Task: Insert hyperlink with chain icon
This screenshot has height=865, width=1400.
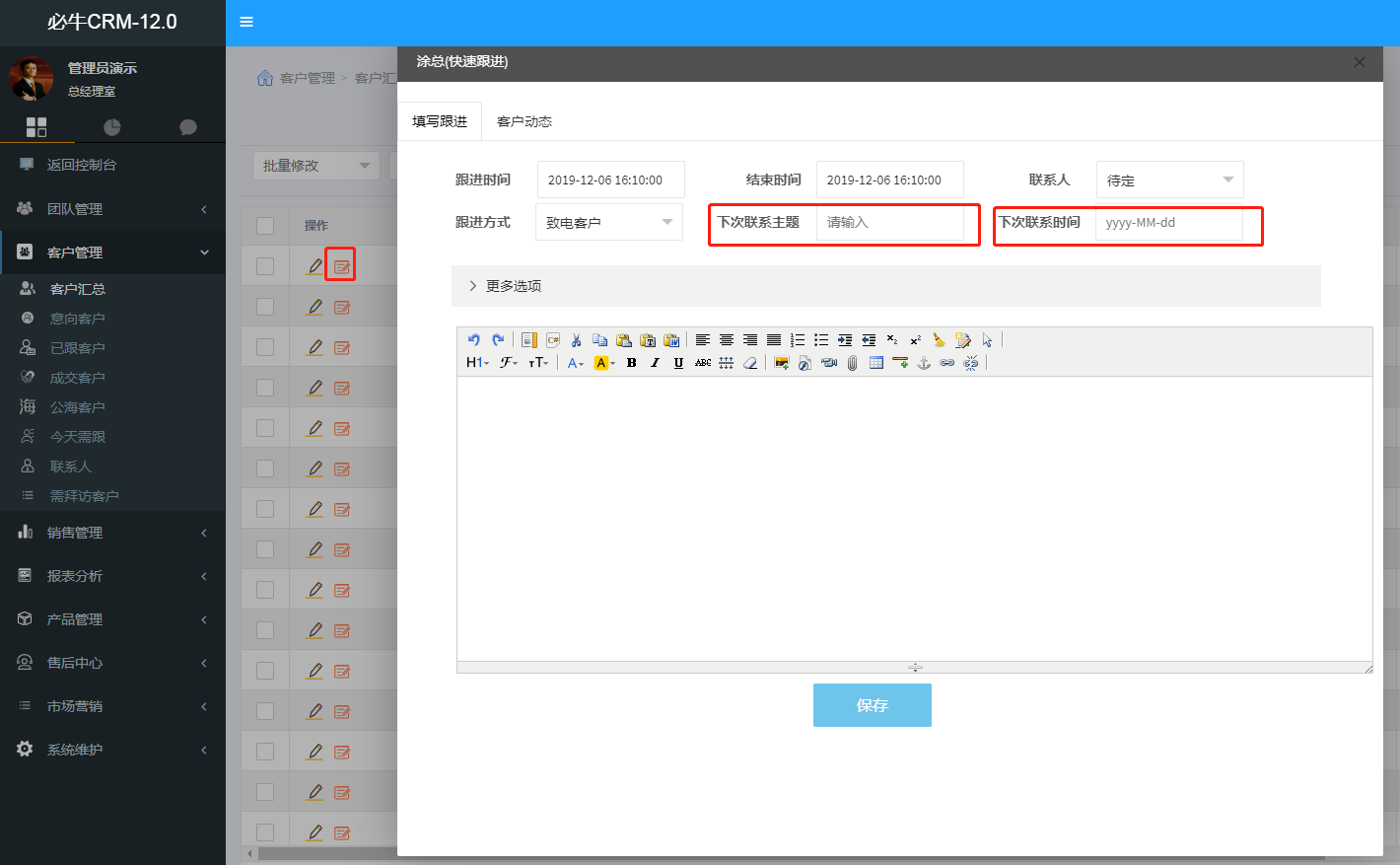Action: point(947,363)
